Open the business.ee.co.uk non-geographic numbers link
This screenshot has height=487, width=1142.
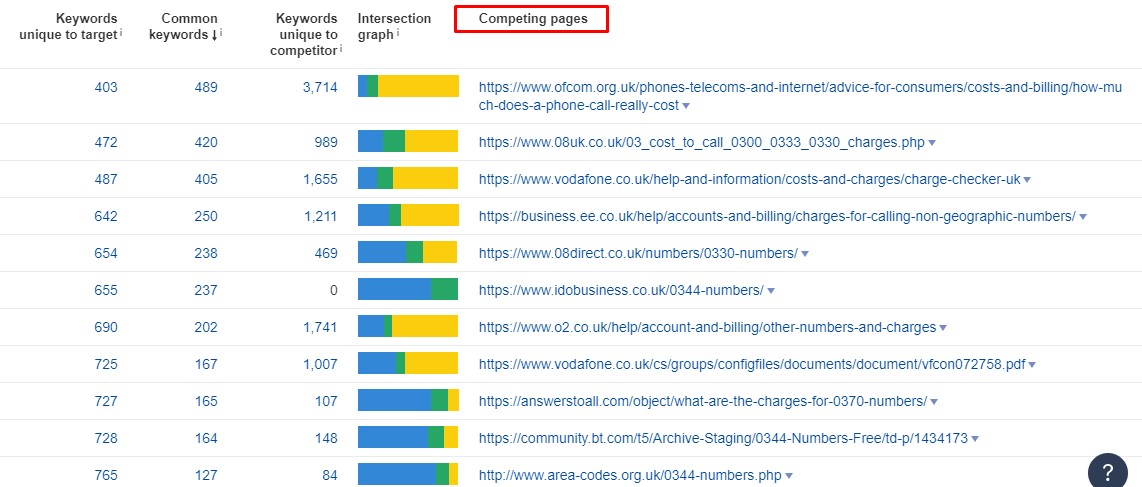777,216
